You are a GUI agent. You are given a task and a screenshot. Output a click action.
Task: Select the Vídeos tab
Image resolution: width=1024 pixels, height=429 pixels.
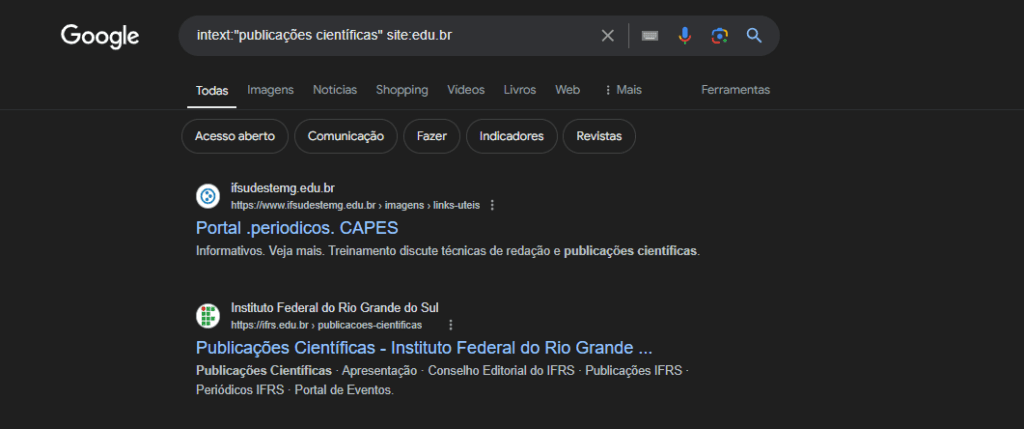[465, 90]
